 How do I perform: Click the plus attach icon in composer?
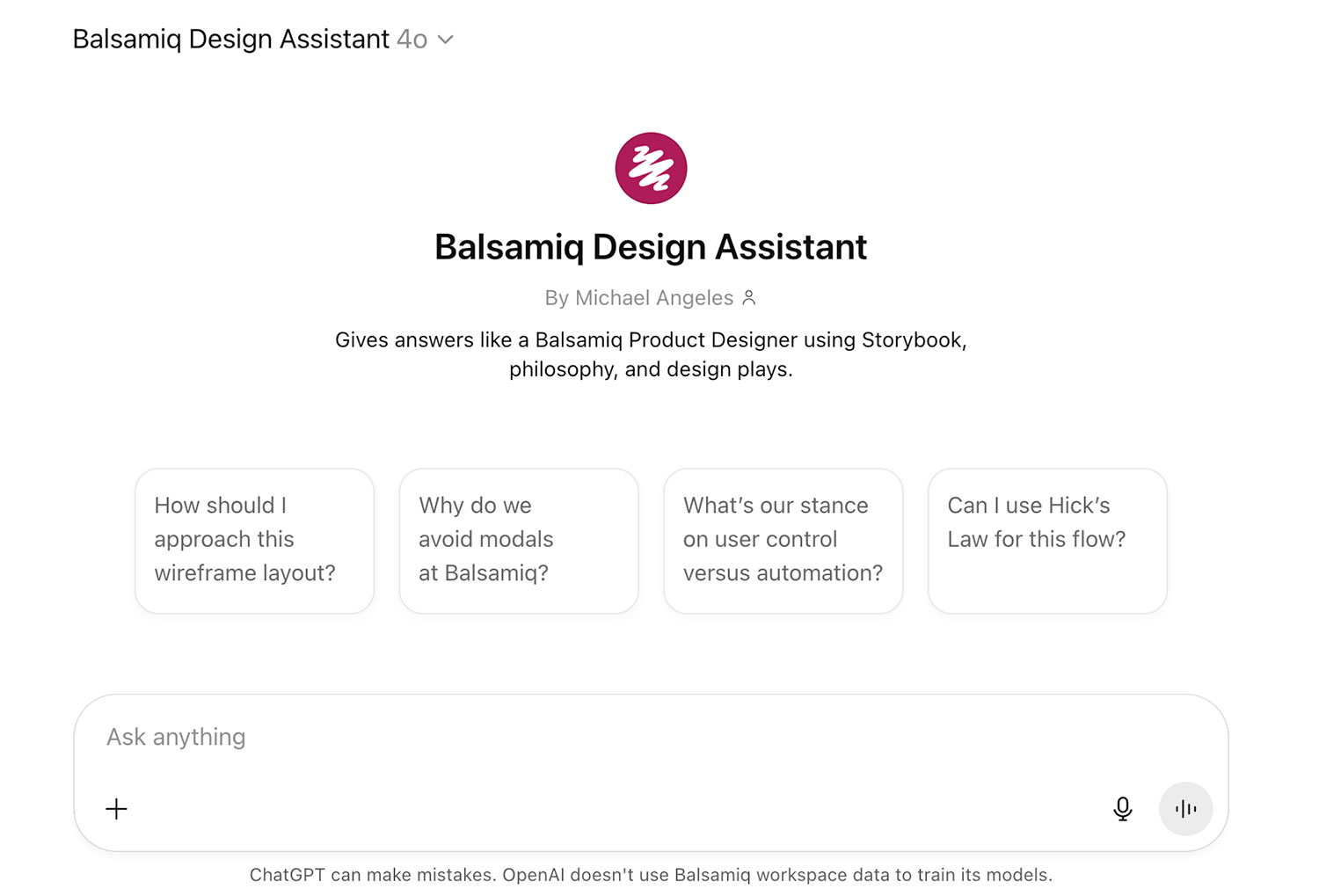coord(116,809)
